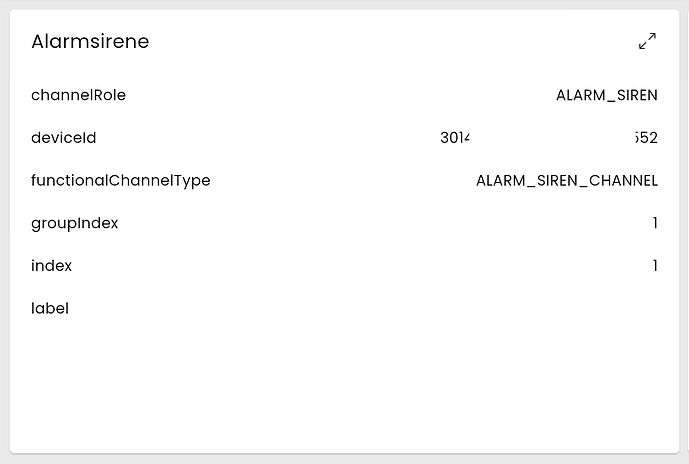Click the index row value 1
The width and height of the screenshot is (689, 464).
point(655,266)
